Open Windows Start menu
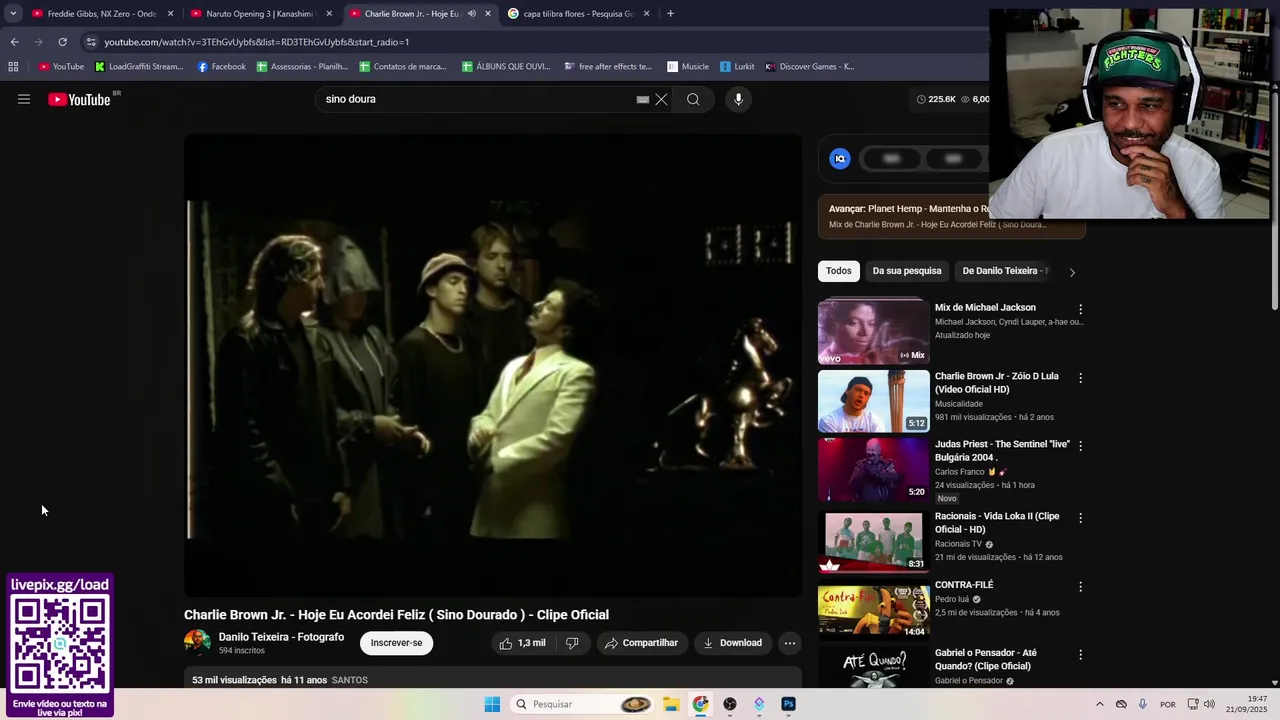1280x720 pixels. [492, 704]
